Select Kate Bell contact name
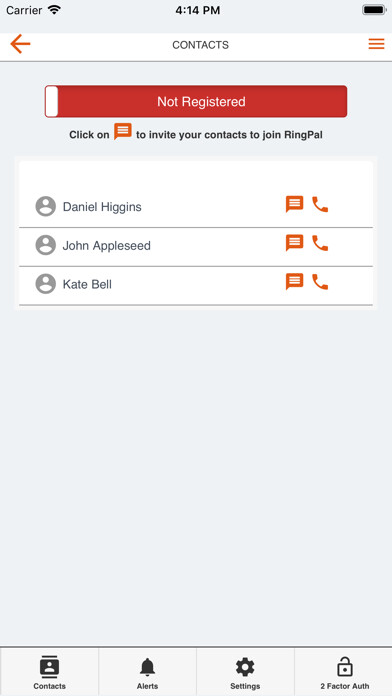The image size is (392, 696). [x=87, y=284]
